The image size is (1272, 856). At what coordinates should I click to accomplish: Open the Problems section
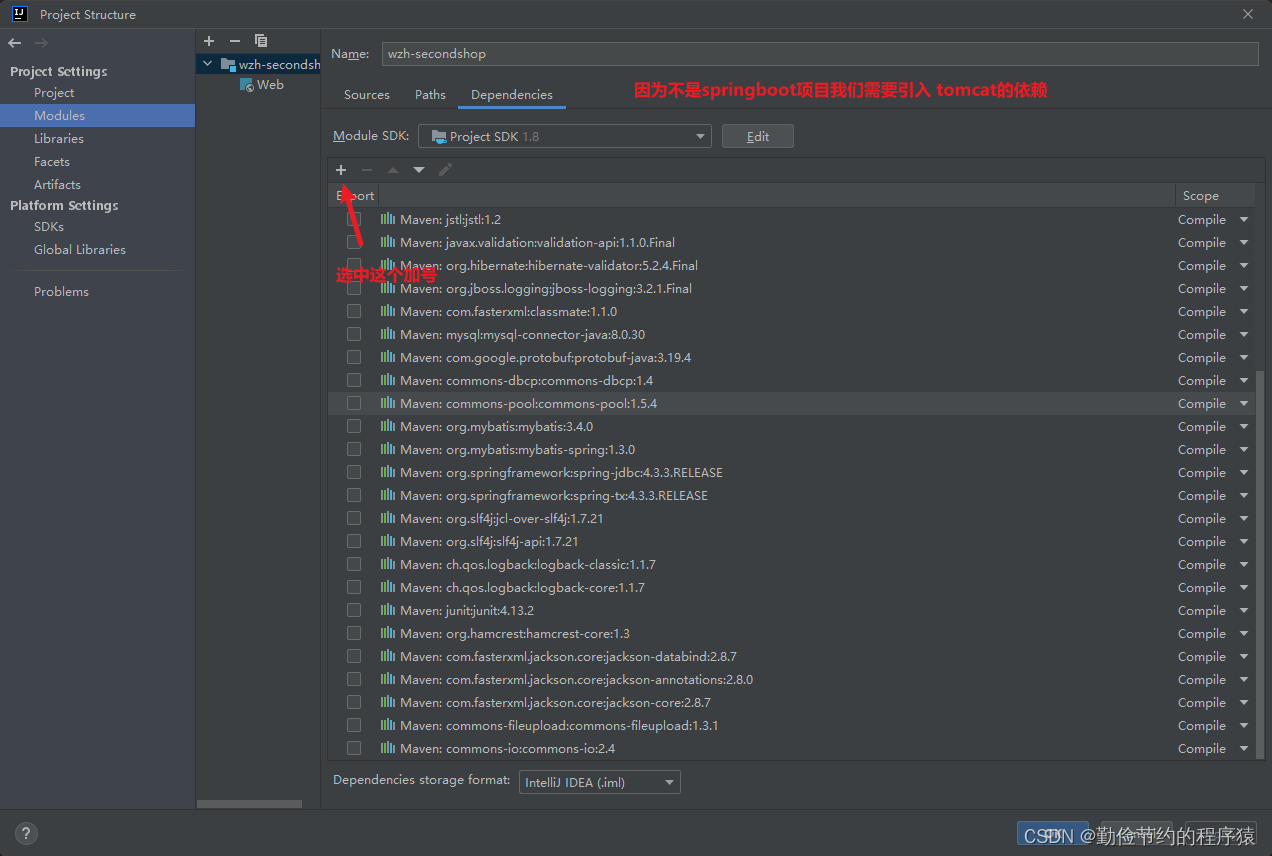[61, 291]
